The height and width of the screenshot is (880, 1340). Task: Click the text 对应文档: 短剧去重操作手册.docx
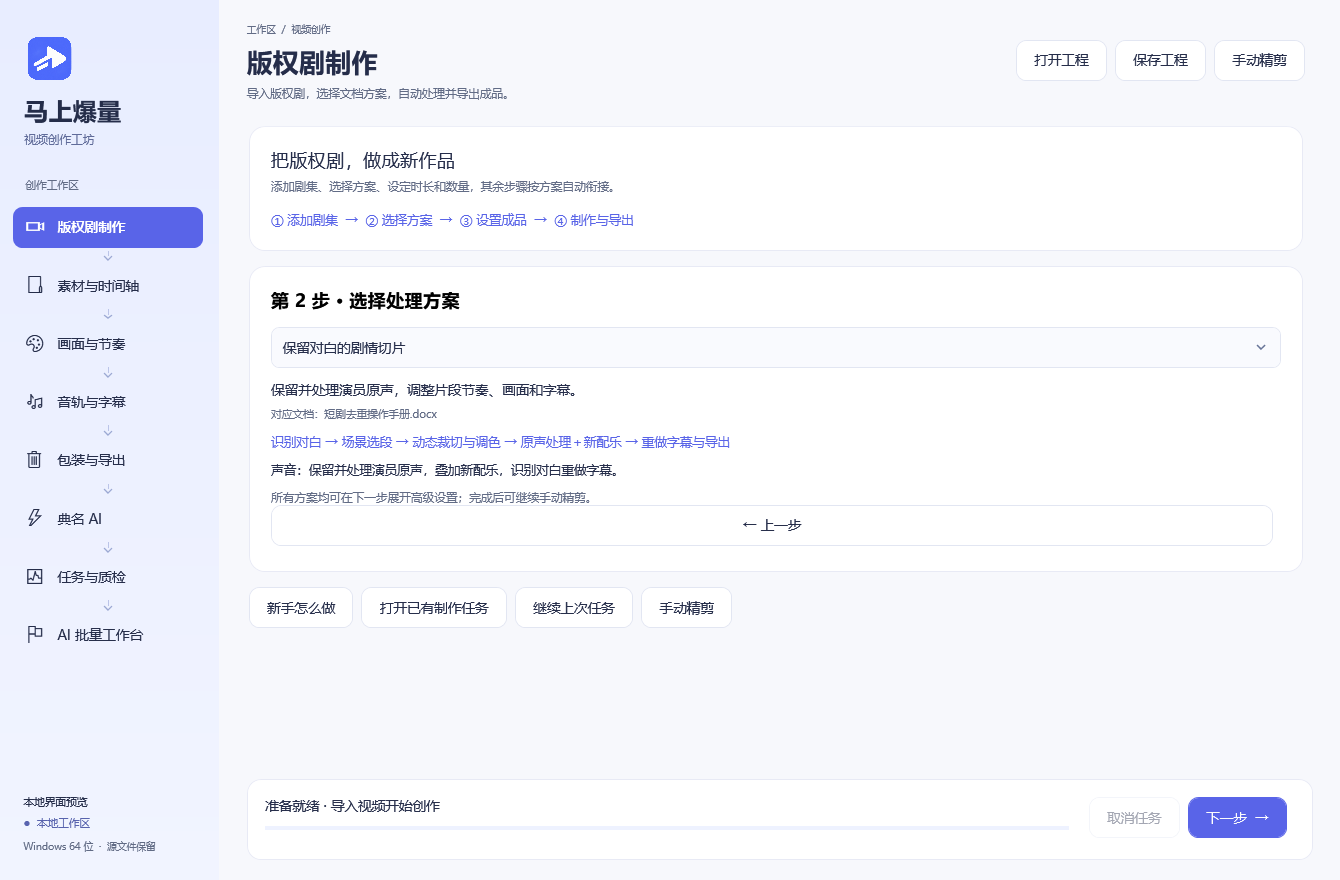click(354, 413)
